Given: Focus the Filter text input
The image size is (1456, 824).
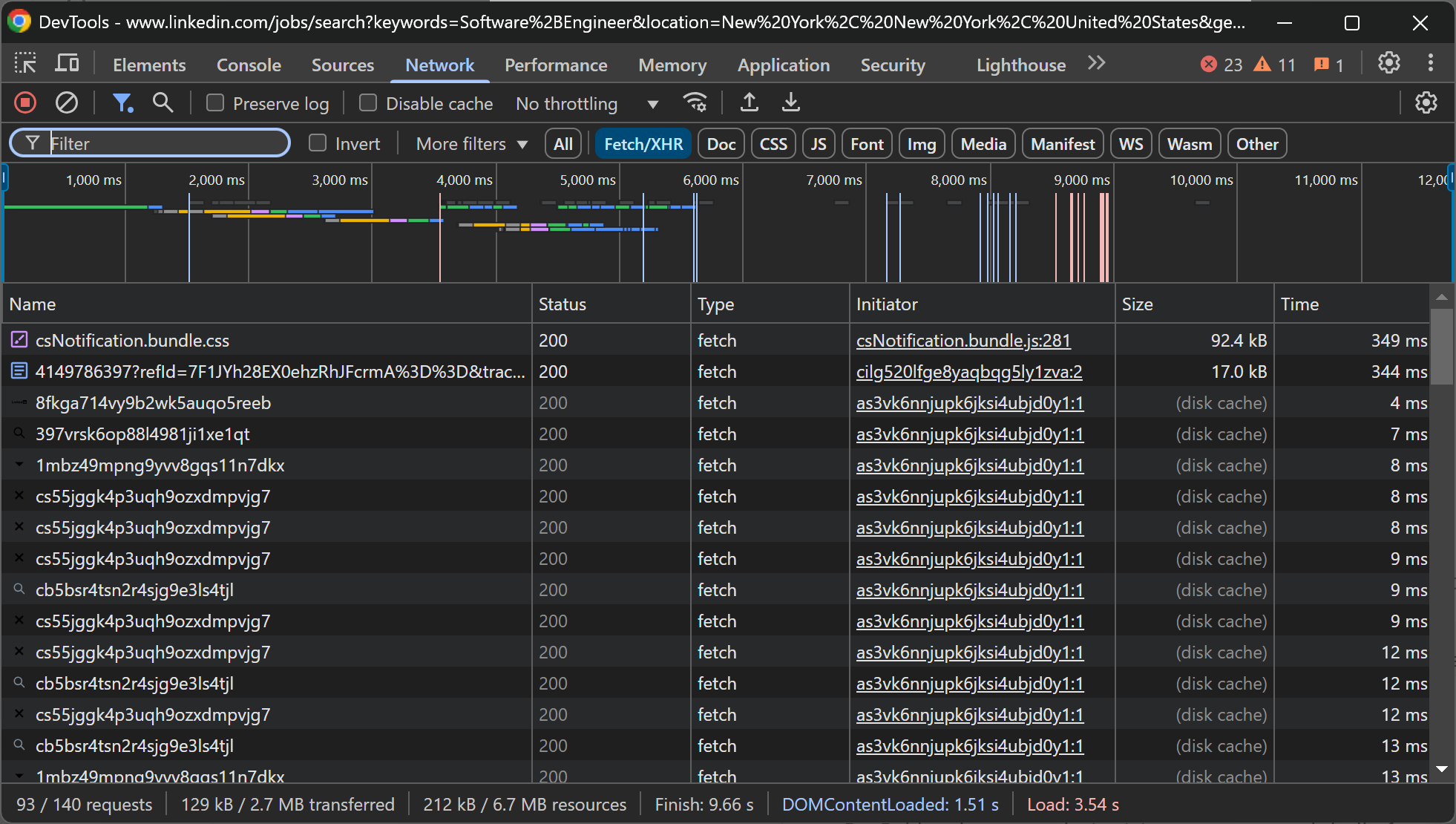Looking at the screenshot, I should 163,143.
